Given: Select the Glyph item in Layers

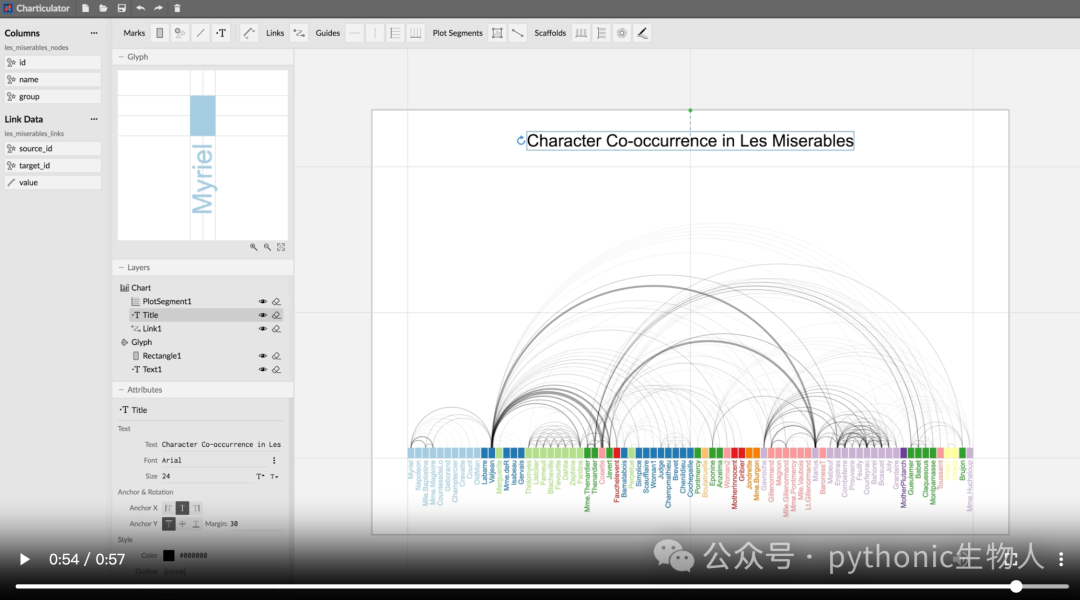Looking at the screenshot, I should [x=136, y=342].
